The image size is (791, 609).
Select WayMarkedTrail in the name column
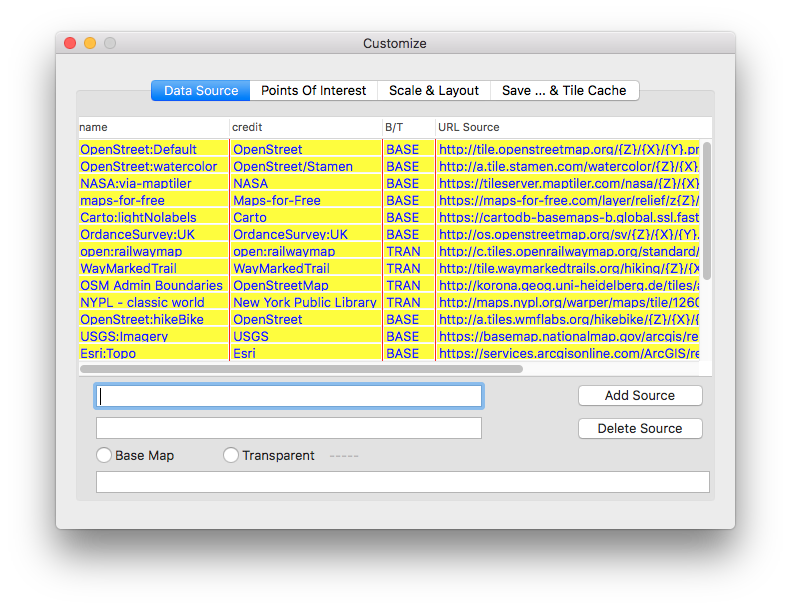coord(154,268)
